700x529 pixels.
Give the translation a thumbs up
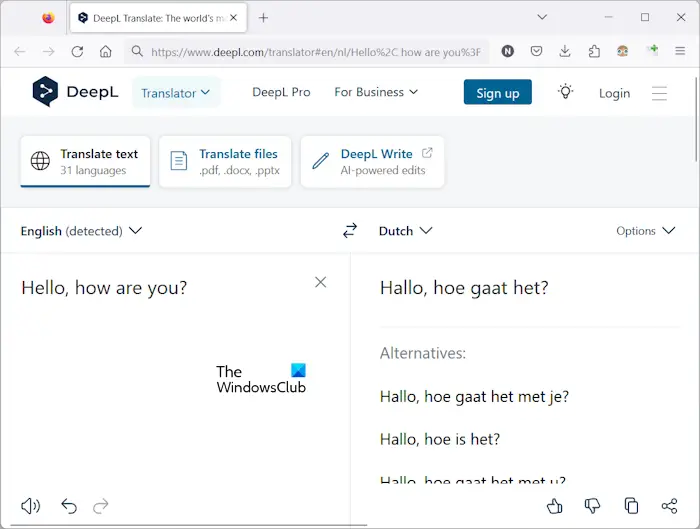(555, 506)
